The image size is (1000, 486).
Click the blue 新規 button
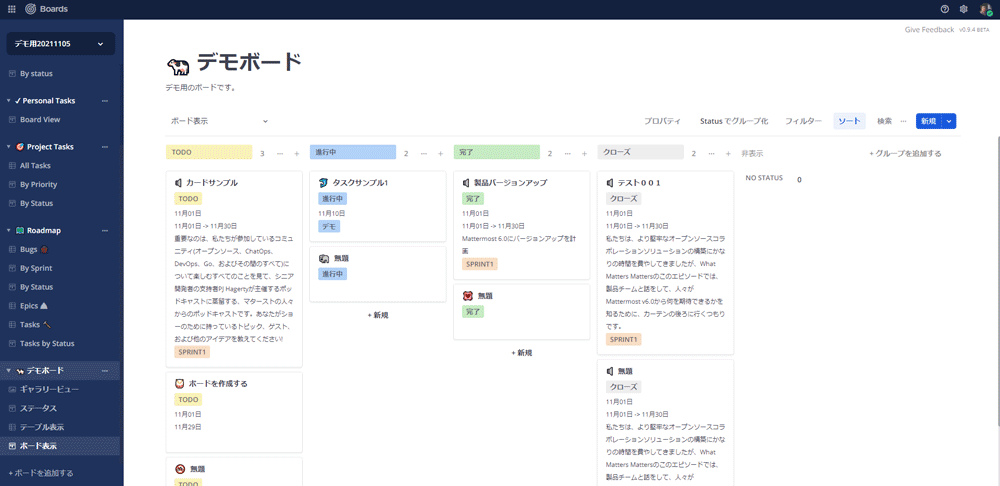[x=929, y=121]
